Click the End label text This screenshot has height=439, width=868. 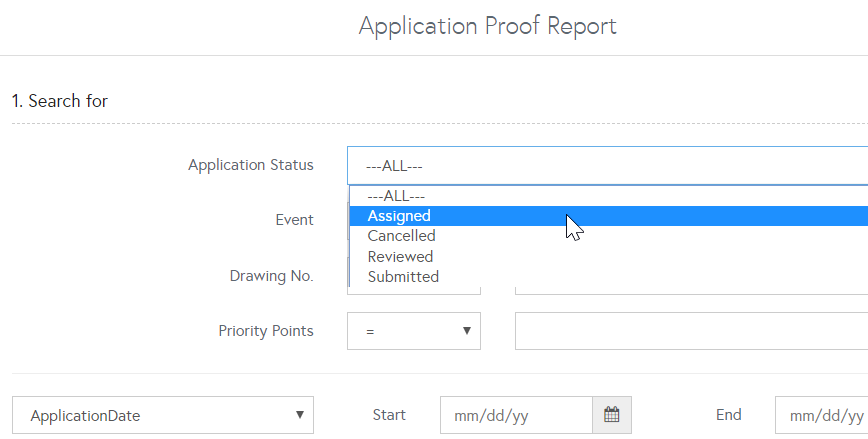[x=728, y=415]
